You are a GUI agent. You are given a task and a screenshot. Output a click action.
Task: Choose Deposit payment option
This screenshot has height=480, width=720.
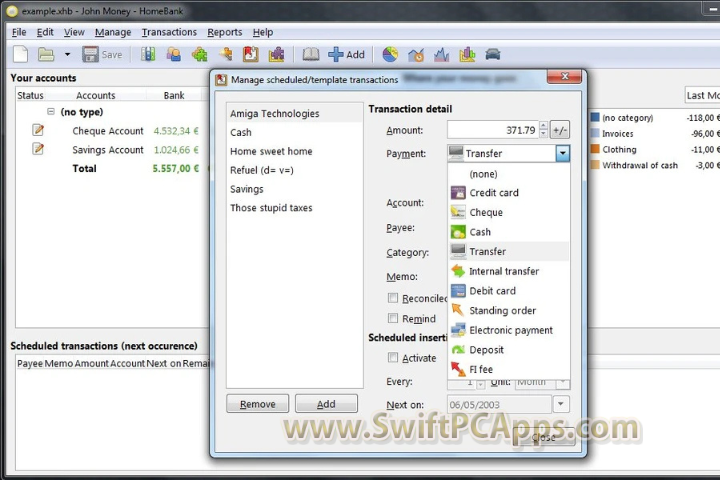point(509,350)
